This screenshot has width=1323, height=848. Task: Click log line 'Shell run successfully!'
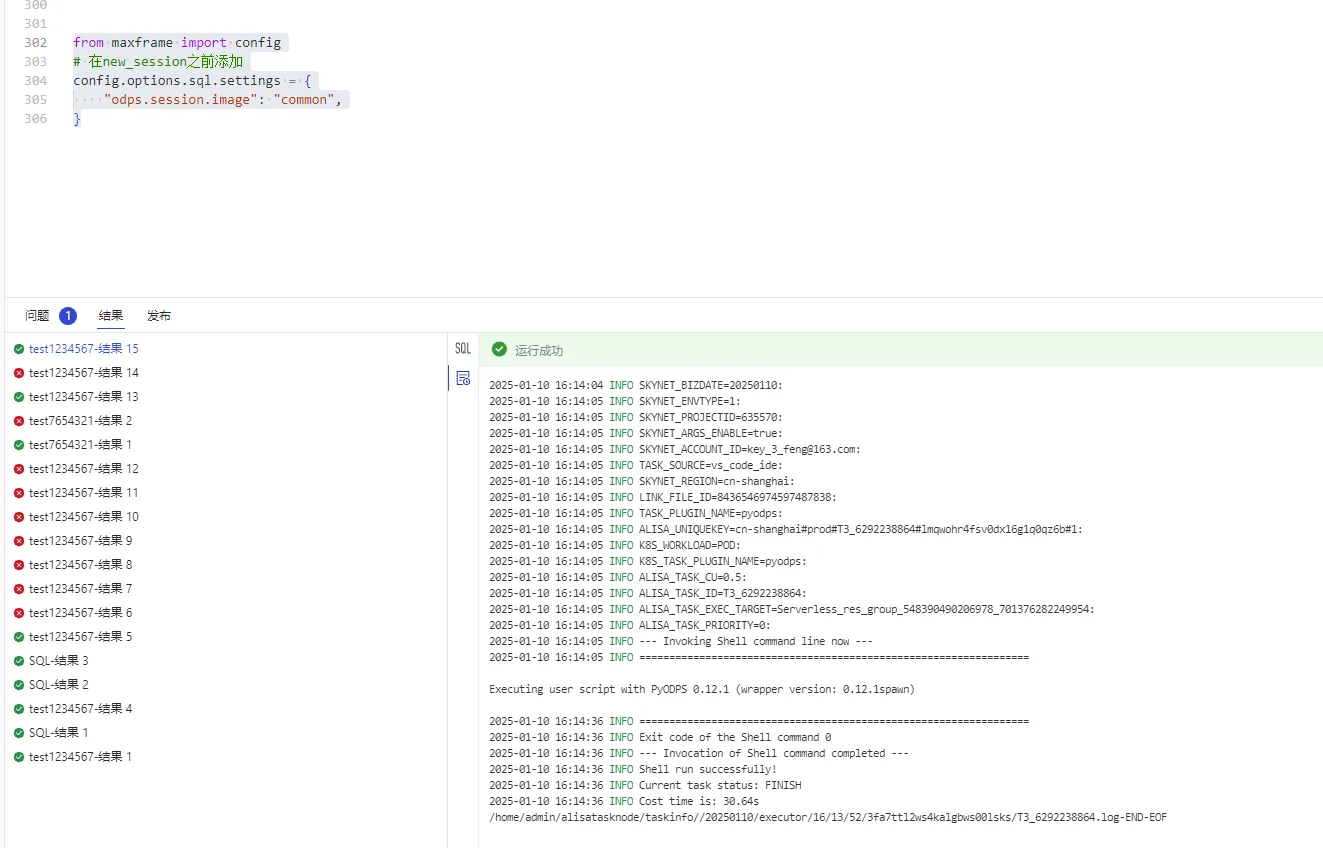tap(633, 769)
